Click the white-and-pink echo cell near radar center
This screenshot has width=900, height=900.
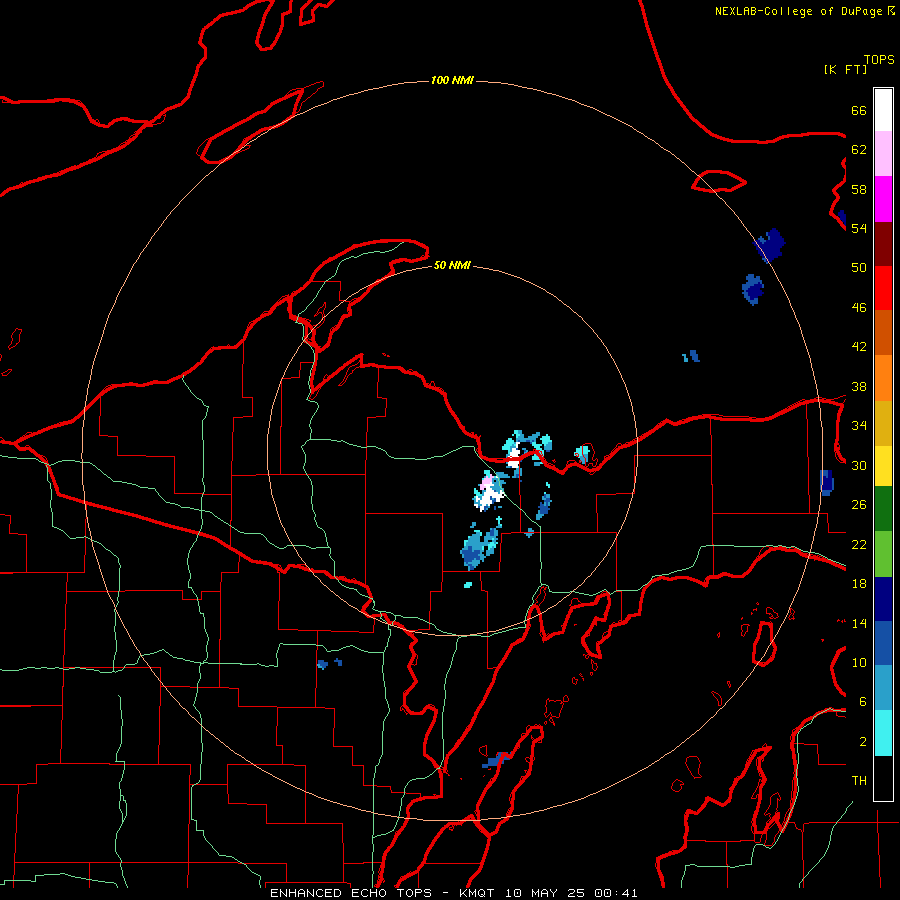(x=488, y=492)
